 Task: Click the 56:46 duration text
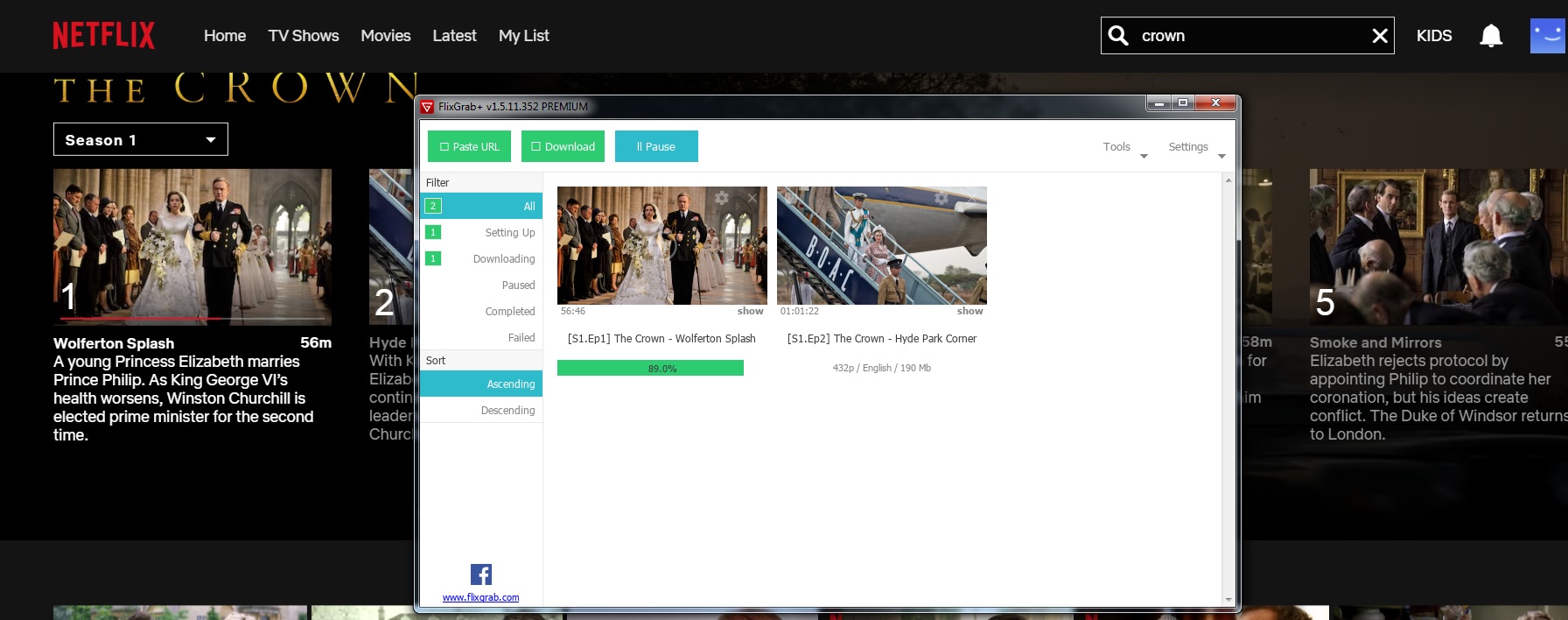573,311
